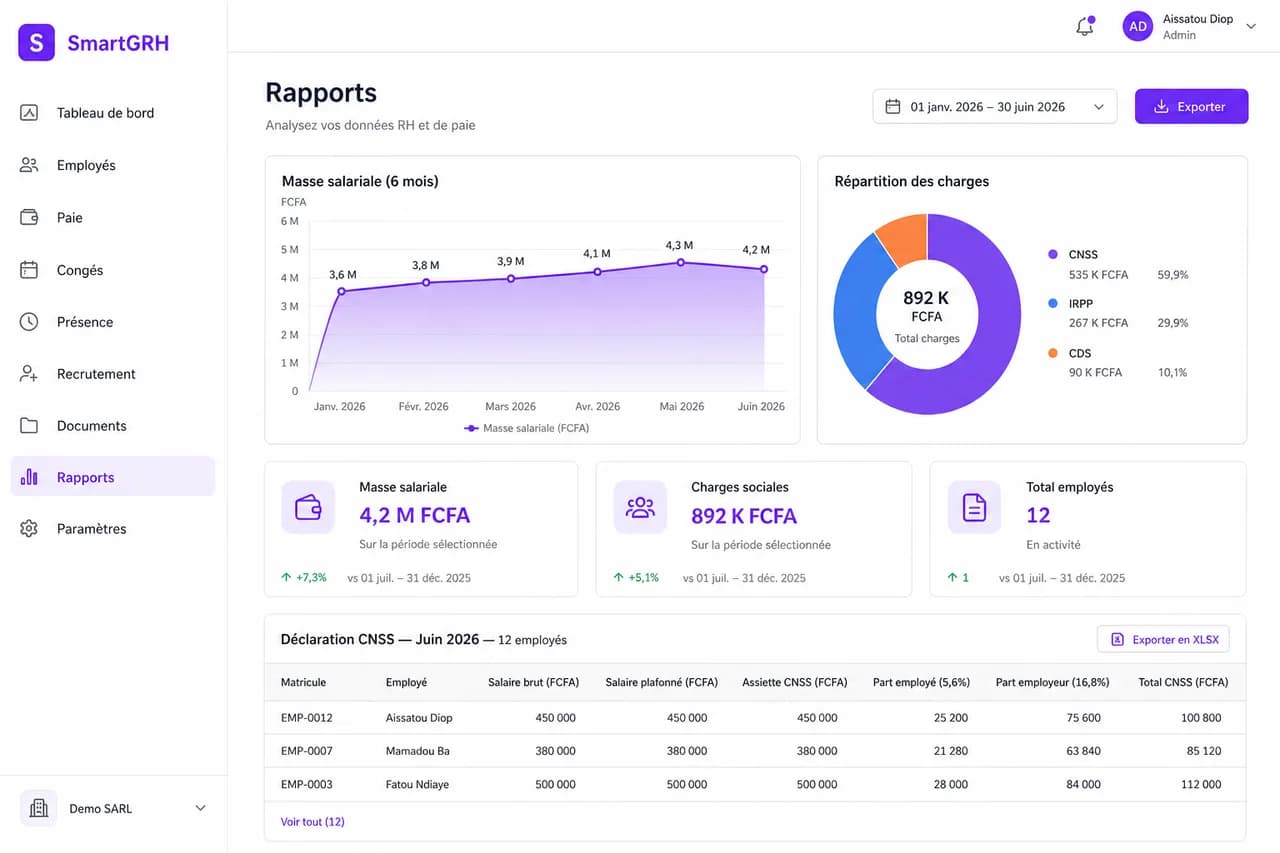Click the Voir tout (12) link
Viewport: 1280px width, 853px height.
312,822
